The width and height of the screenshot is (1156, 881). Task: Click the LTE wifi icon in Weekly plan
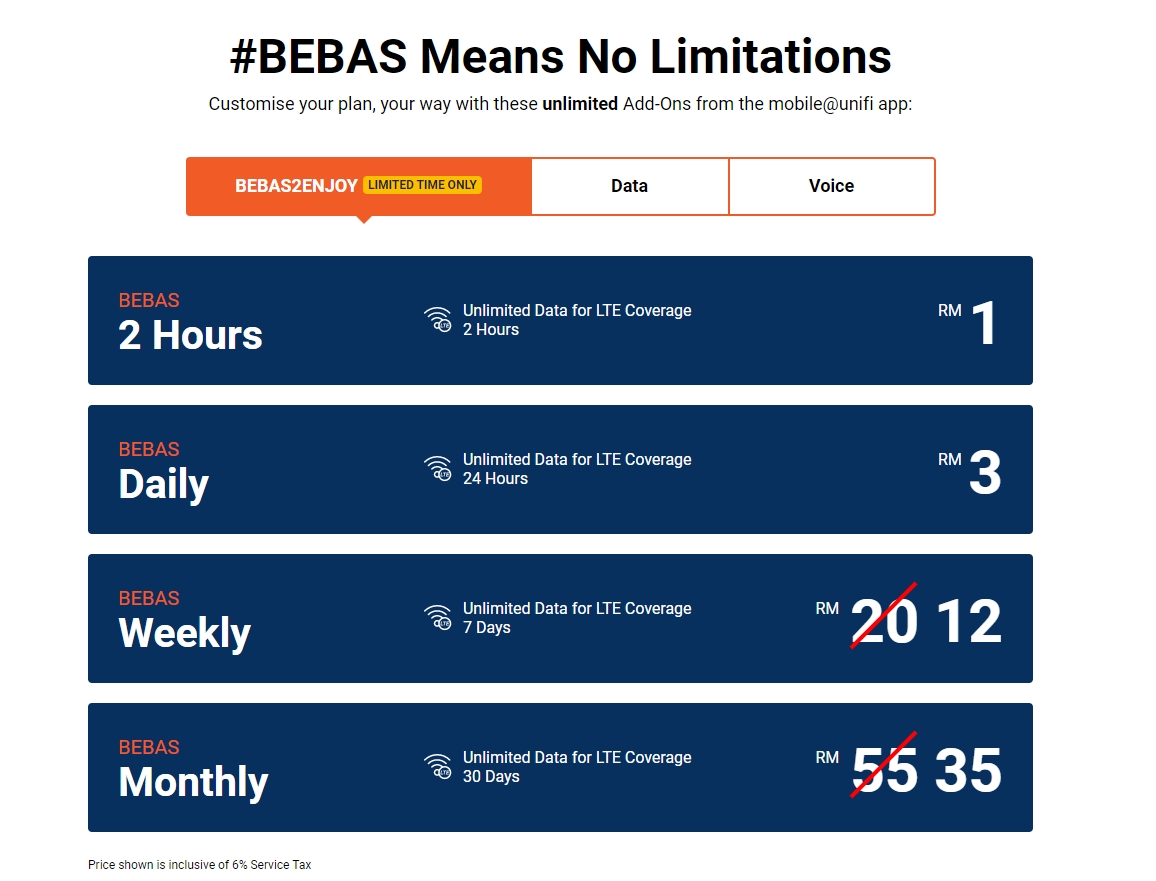click(437, 618)
